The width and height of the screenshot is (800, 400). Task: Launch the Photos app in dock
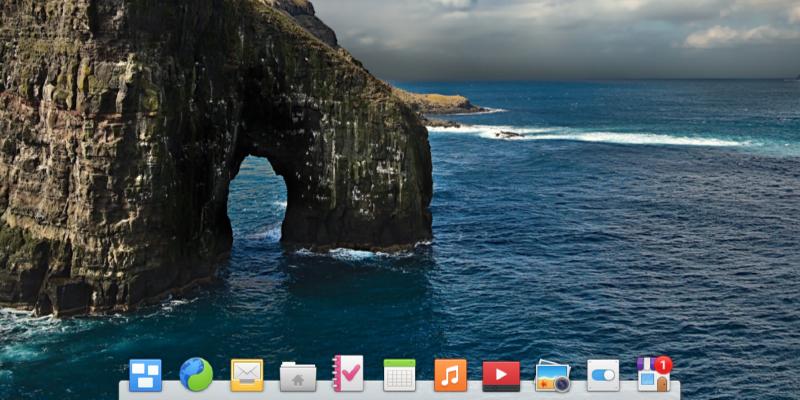click(552, 376)
